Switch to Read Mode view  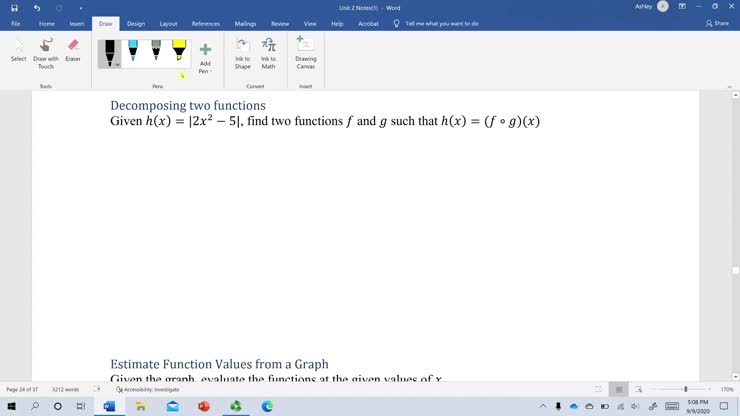598,390
